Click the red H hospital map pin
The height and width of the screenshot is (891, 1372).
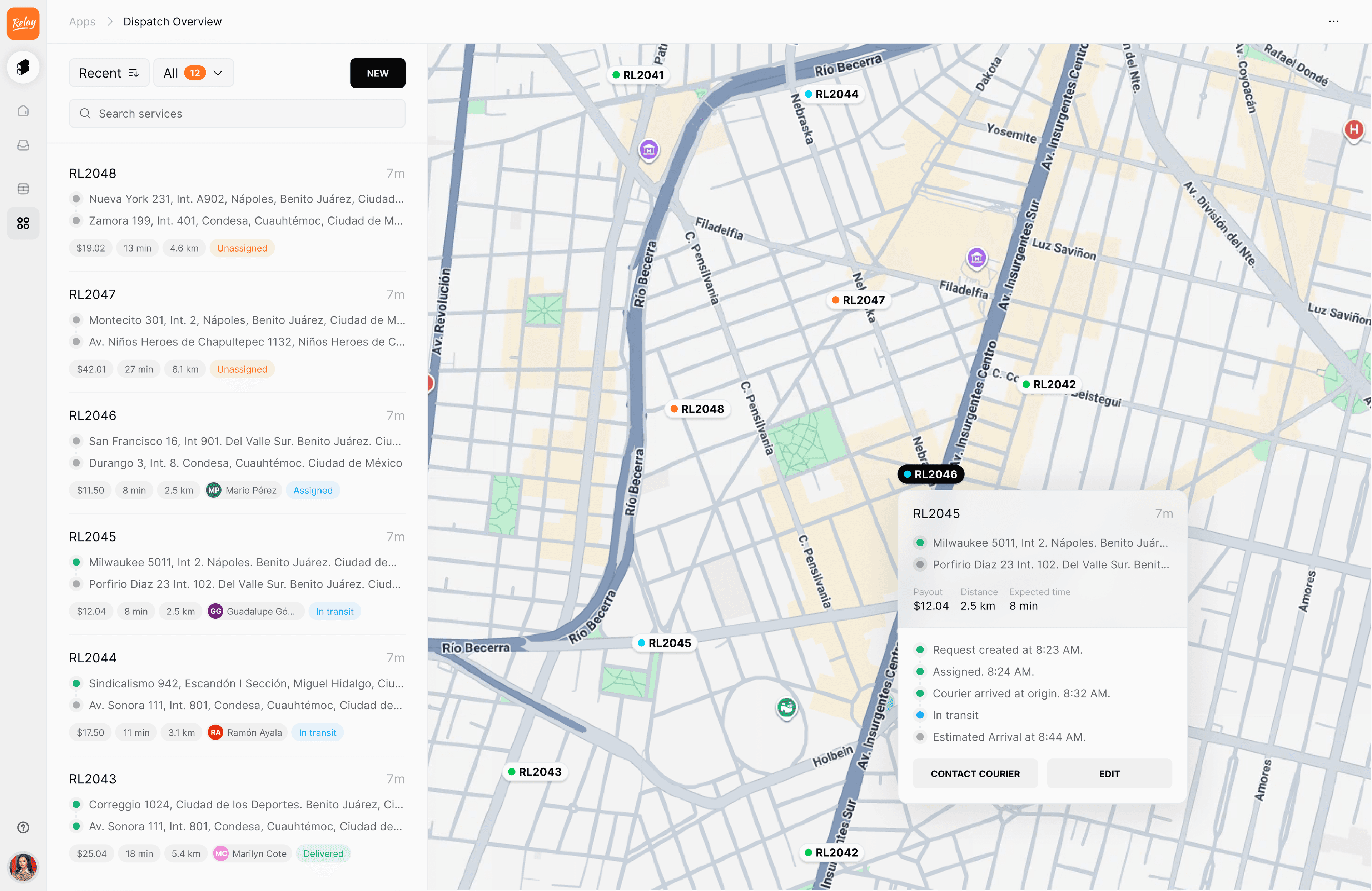coord(1353,130)
